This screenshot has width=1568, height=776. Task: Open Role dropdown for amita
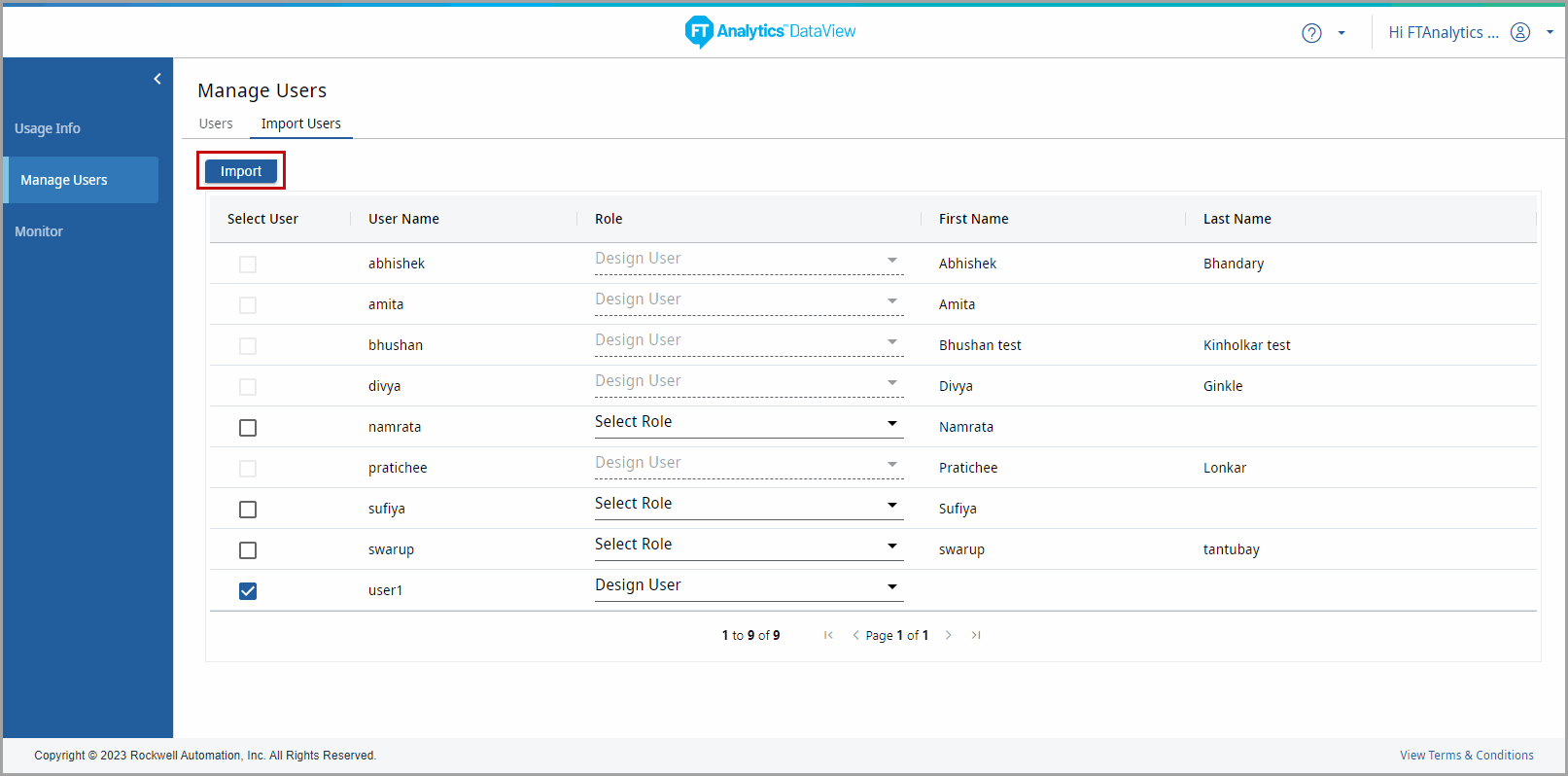click(x=749, y=300)
